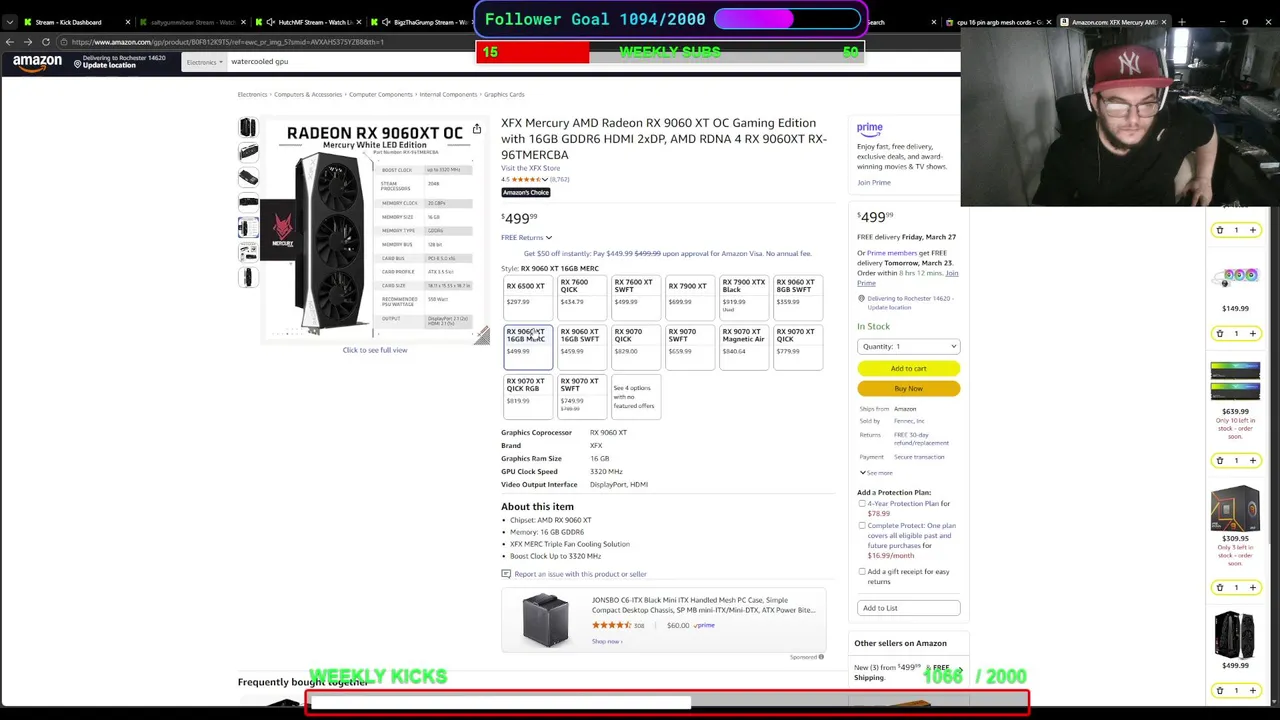Reload the page
Image resolution: width=1280 pixels, height=720 pixels.
(46, 42)
